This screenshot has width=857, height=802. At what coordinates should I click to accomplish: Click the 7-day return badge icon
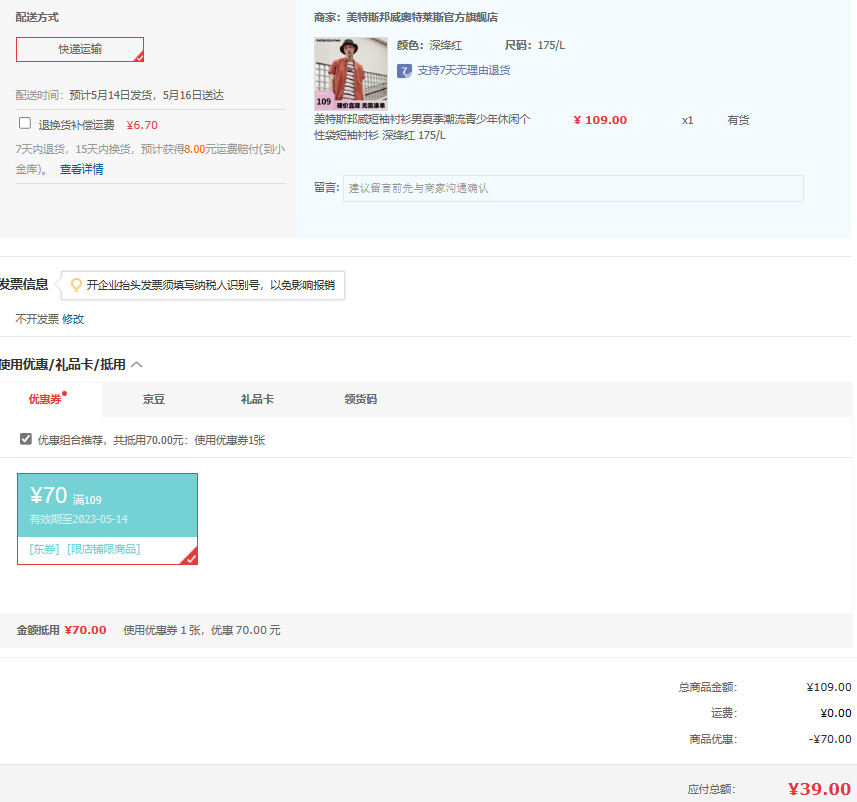click(x=404, y=71)
